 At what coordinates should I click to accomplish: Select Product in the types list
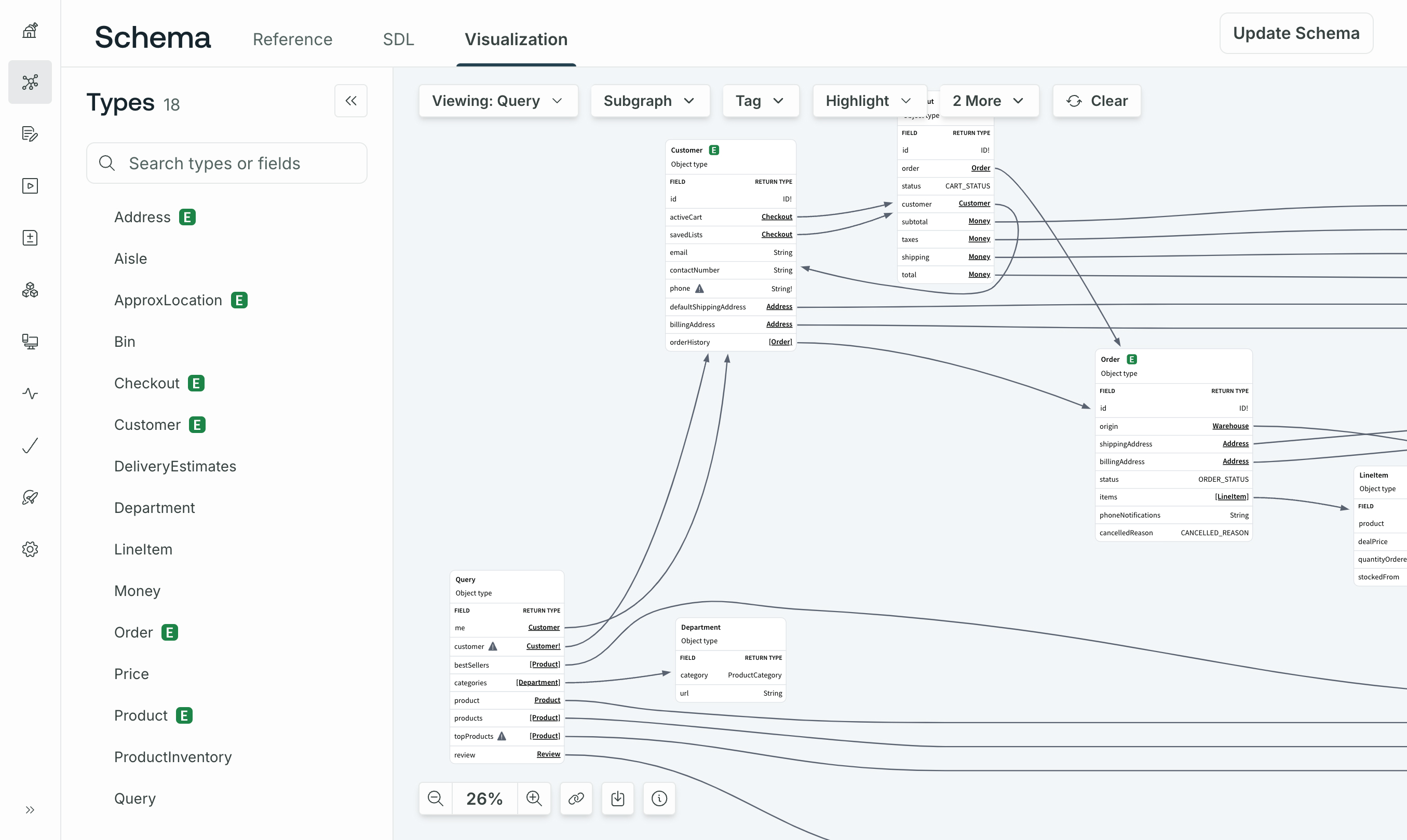coord(141,715)
